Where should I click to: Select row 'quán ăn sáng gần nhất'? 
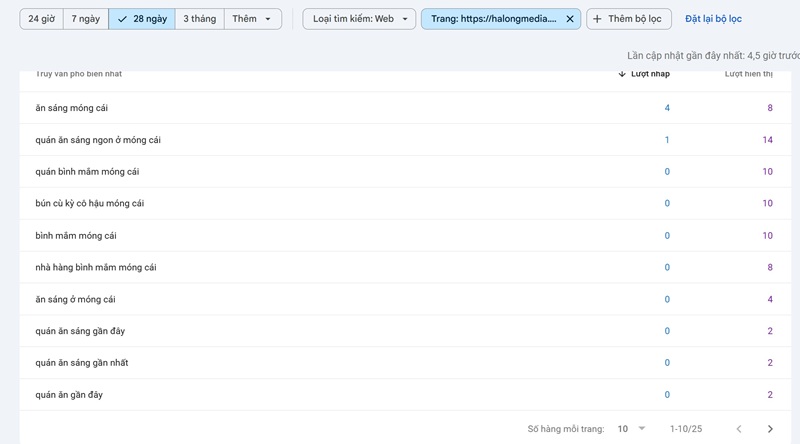click(82, 363)
